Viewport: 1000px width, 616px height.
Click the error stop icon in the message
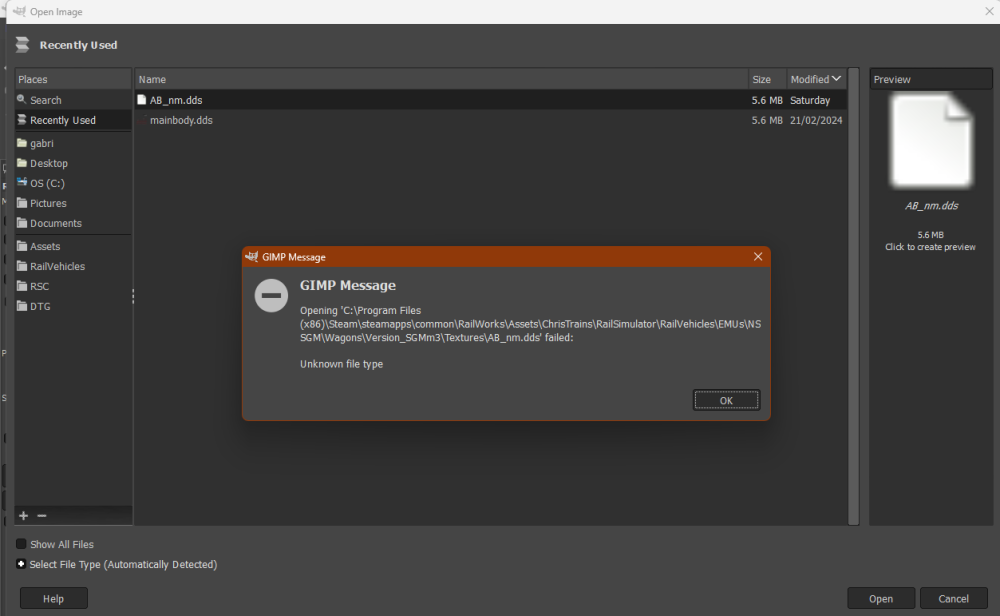[x=271, y=296]
